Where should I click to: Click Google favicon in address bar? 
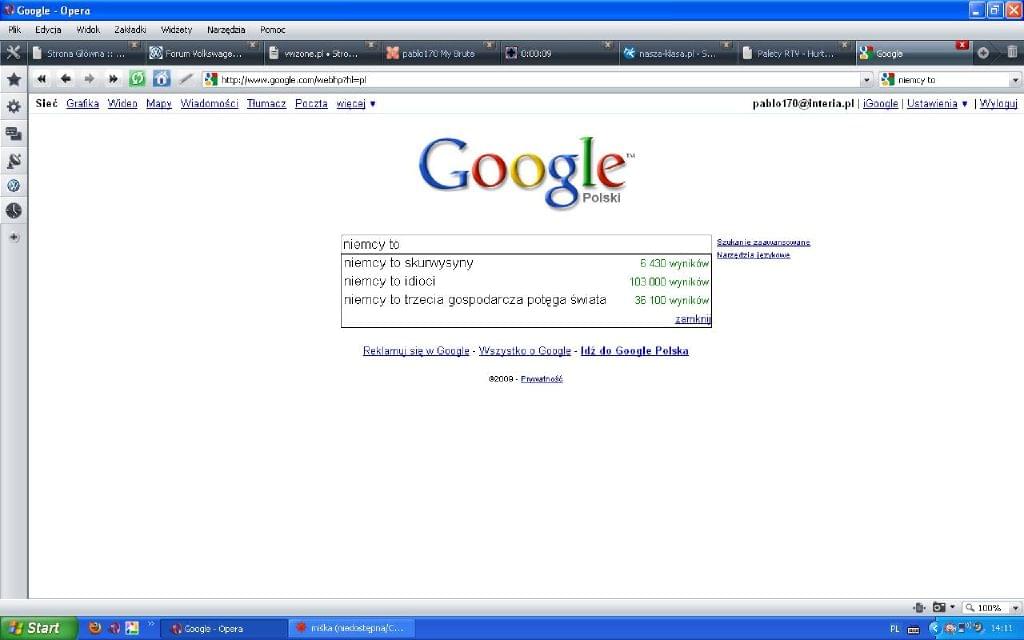pyautogui.click(x=210, y=80)
